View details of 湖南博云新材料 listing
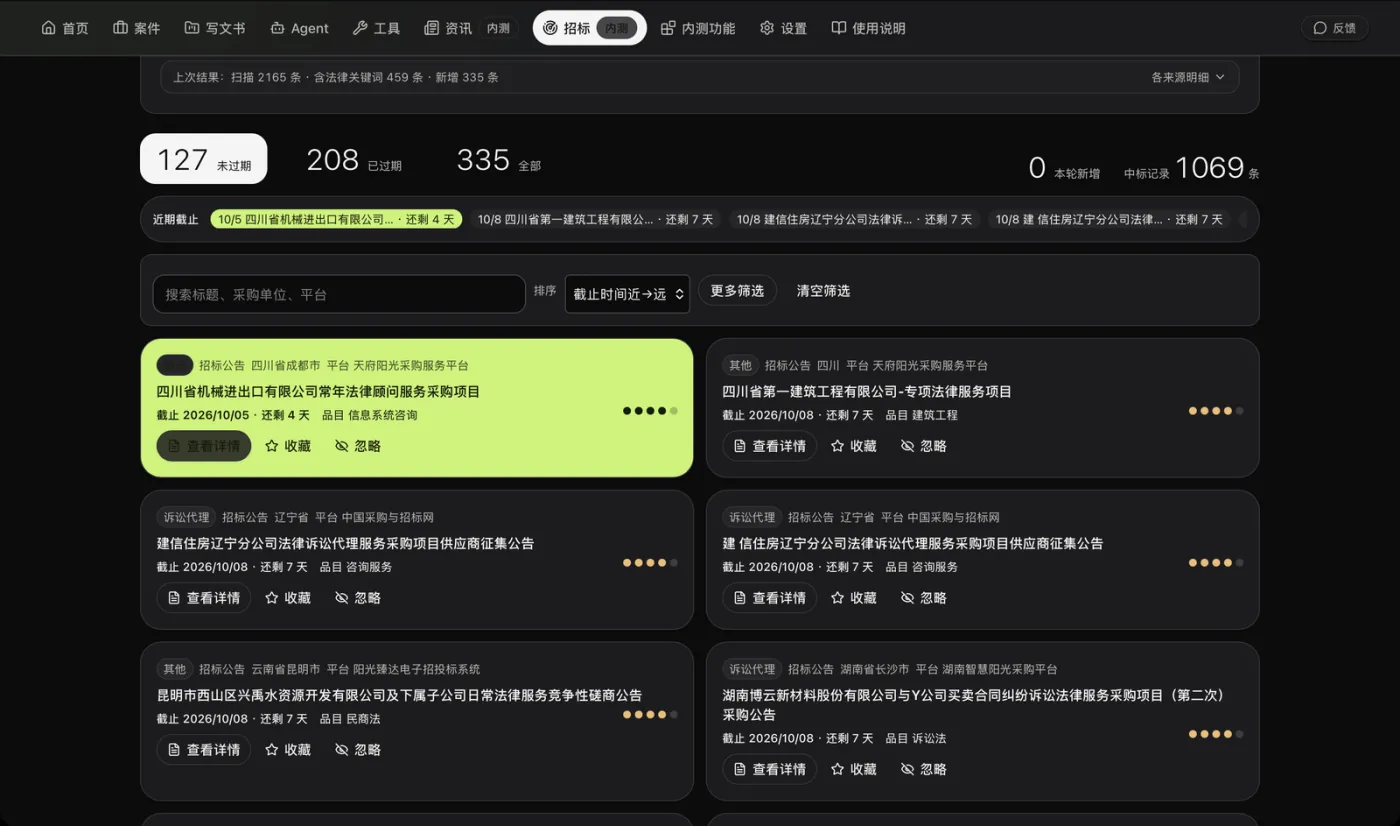1400x826 pixels. click(769, 770)
